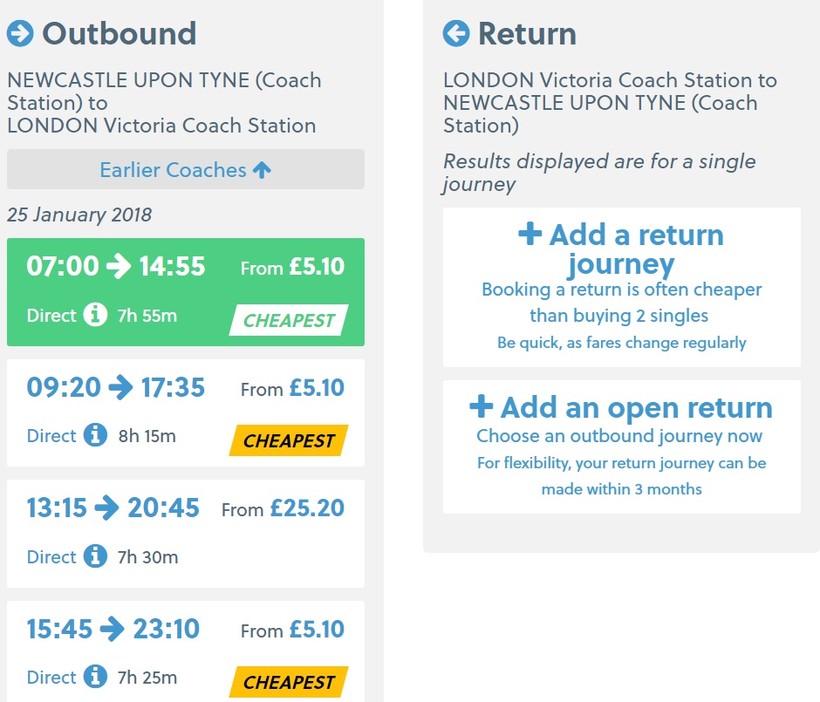Click the white CHEAPEST badge on 07:00 coach

(x=289, y=320)
